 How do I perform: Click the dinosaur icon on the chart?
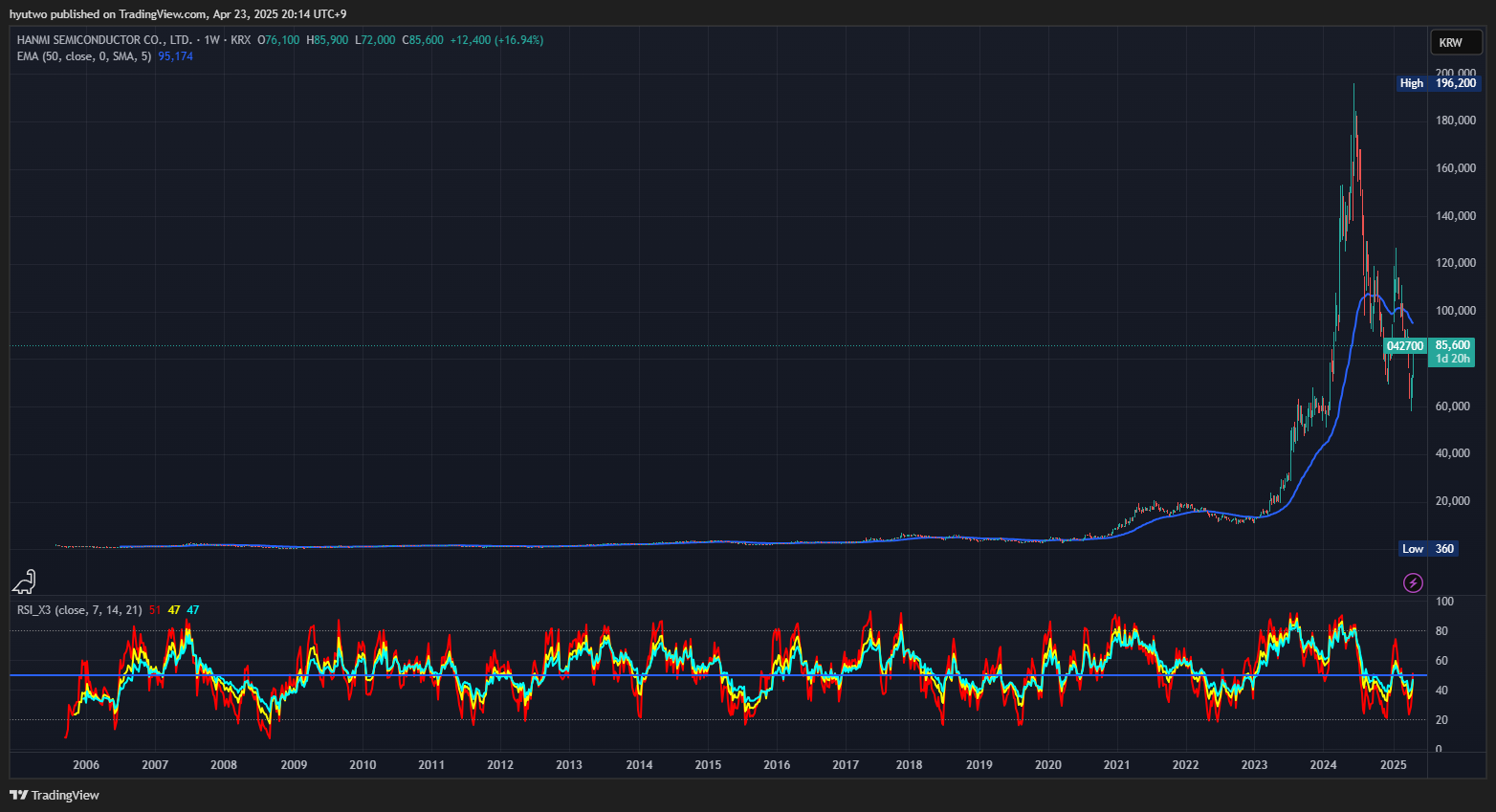pyautogui.click(x=24, y=582)
